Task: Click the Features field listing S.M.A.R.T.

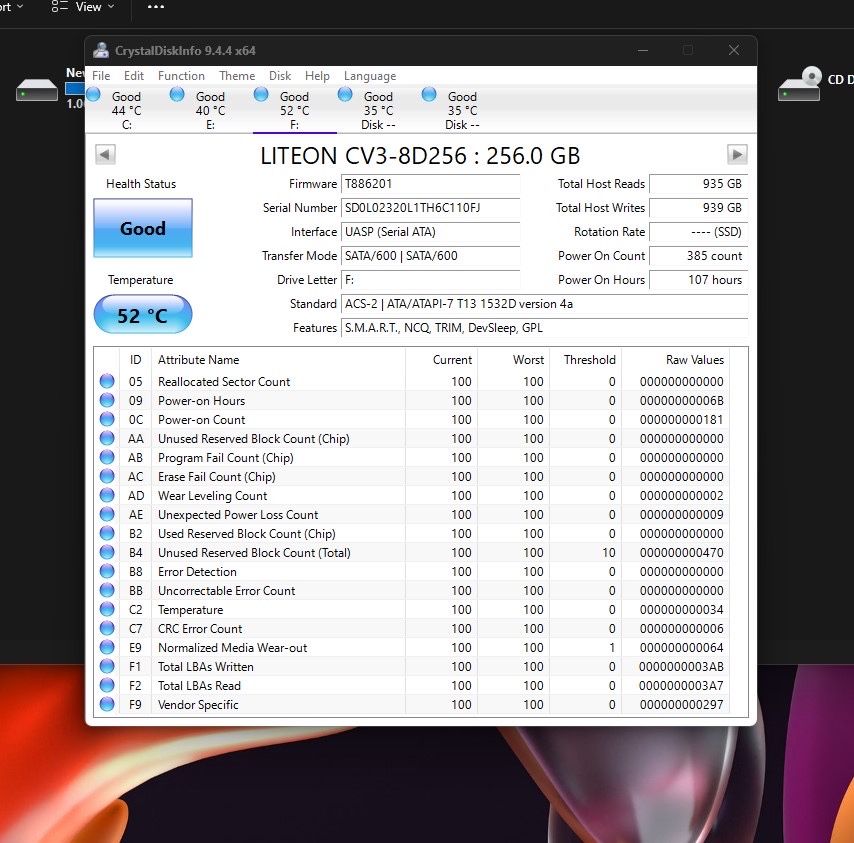Action: 544,327
